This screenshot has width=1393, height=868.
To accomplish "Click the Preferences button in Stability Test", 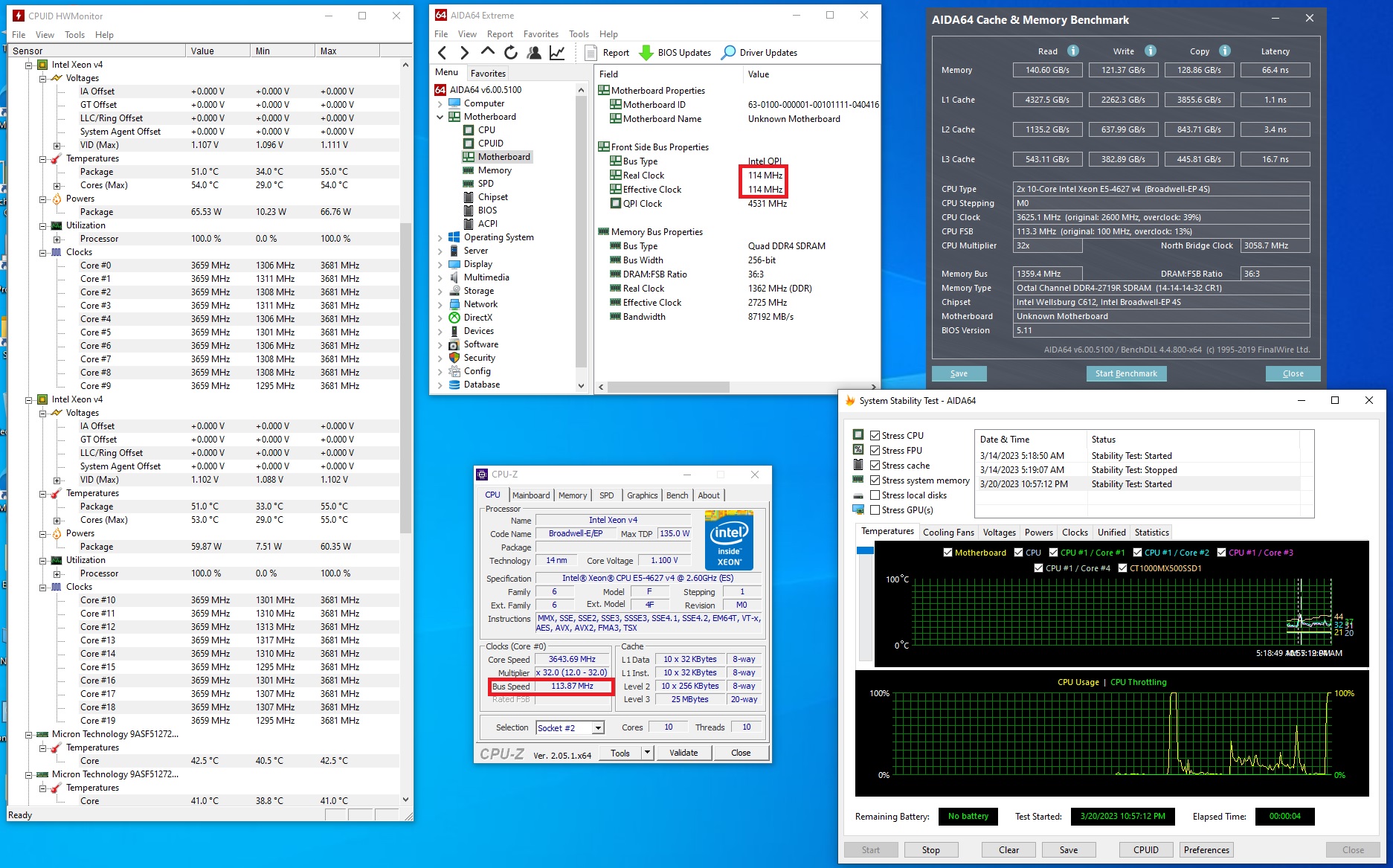I will [x=1206, y=850].
